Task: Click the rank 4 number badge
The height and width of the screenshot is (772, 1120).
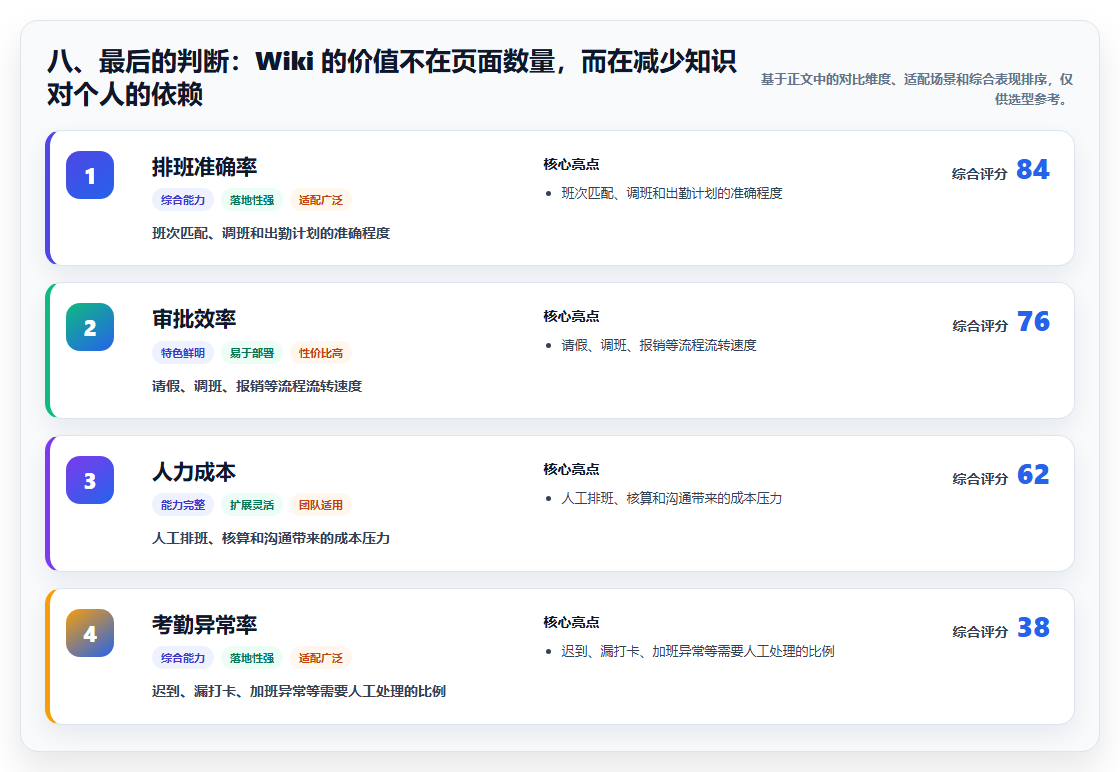Action: pos(90,633)
